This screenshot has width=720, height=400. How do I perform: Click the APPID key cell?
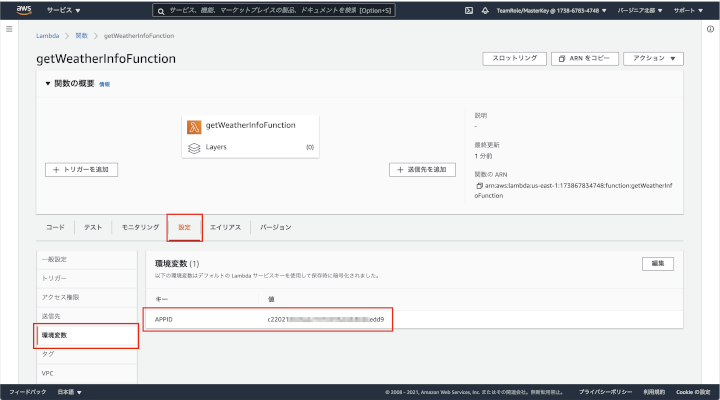point(163,319)
